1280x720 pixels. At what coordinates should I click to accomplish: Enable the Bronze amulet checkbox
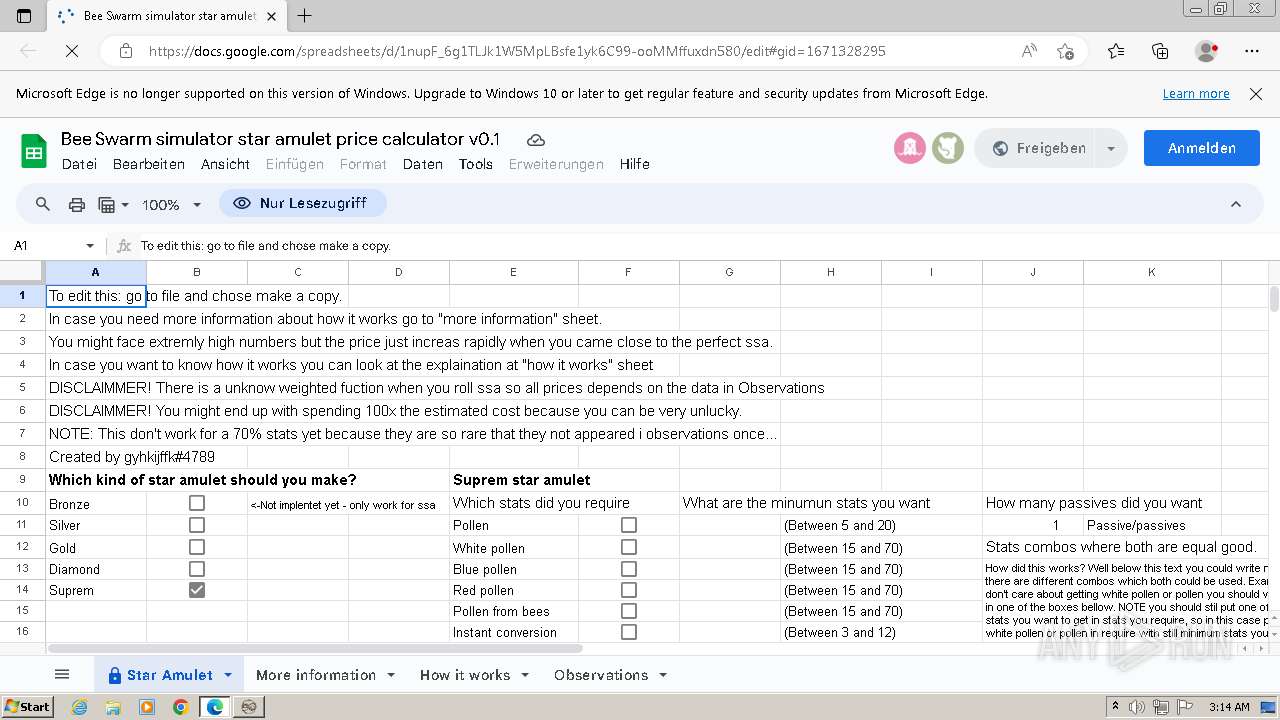point(197,504)
